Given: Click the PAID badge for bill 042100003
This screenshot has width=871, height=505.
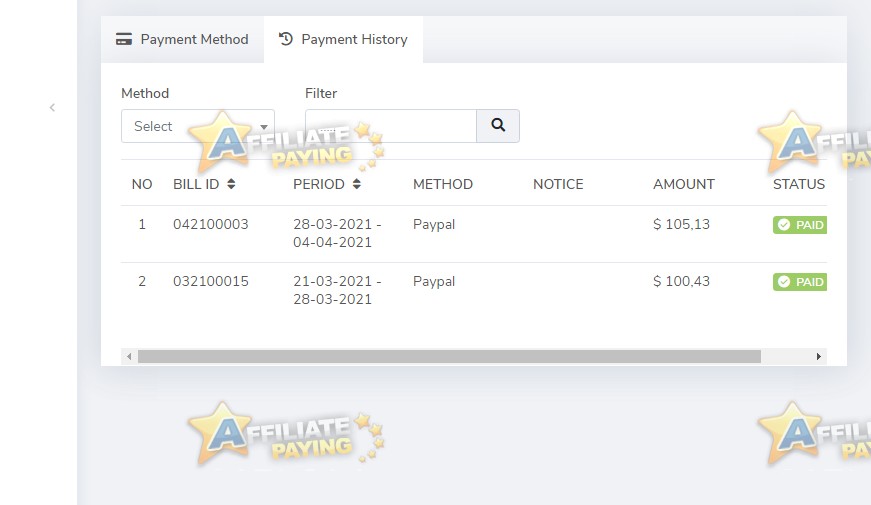Looking at the screenshot, I should [800, 225].
